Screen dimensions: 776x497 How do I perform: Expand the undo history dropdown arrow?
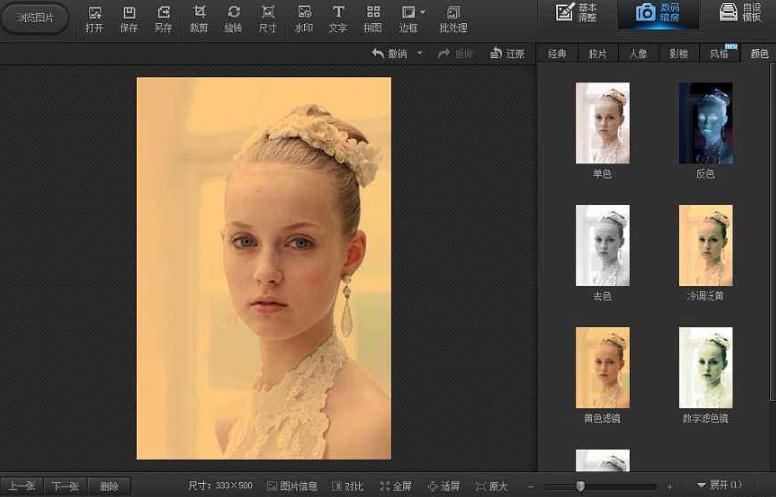[420, 53]
